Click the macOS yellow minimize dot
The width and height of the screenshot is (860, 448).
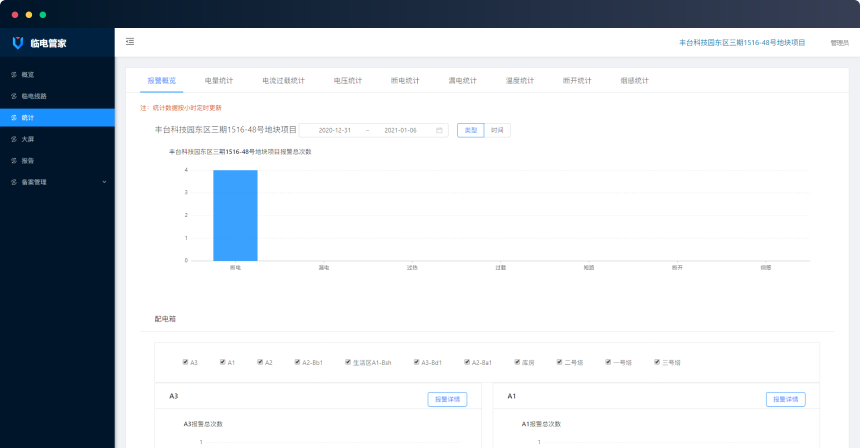pos(29,15)
